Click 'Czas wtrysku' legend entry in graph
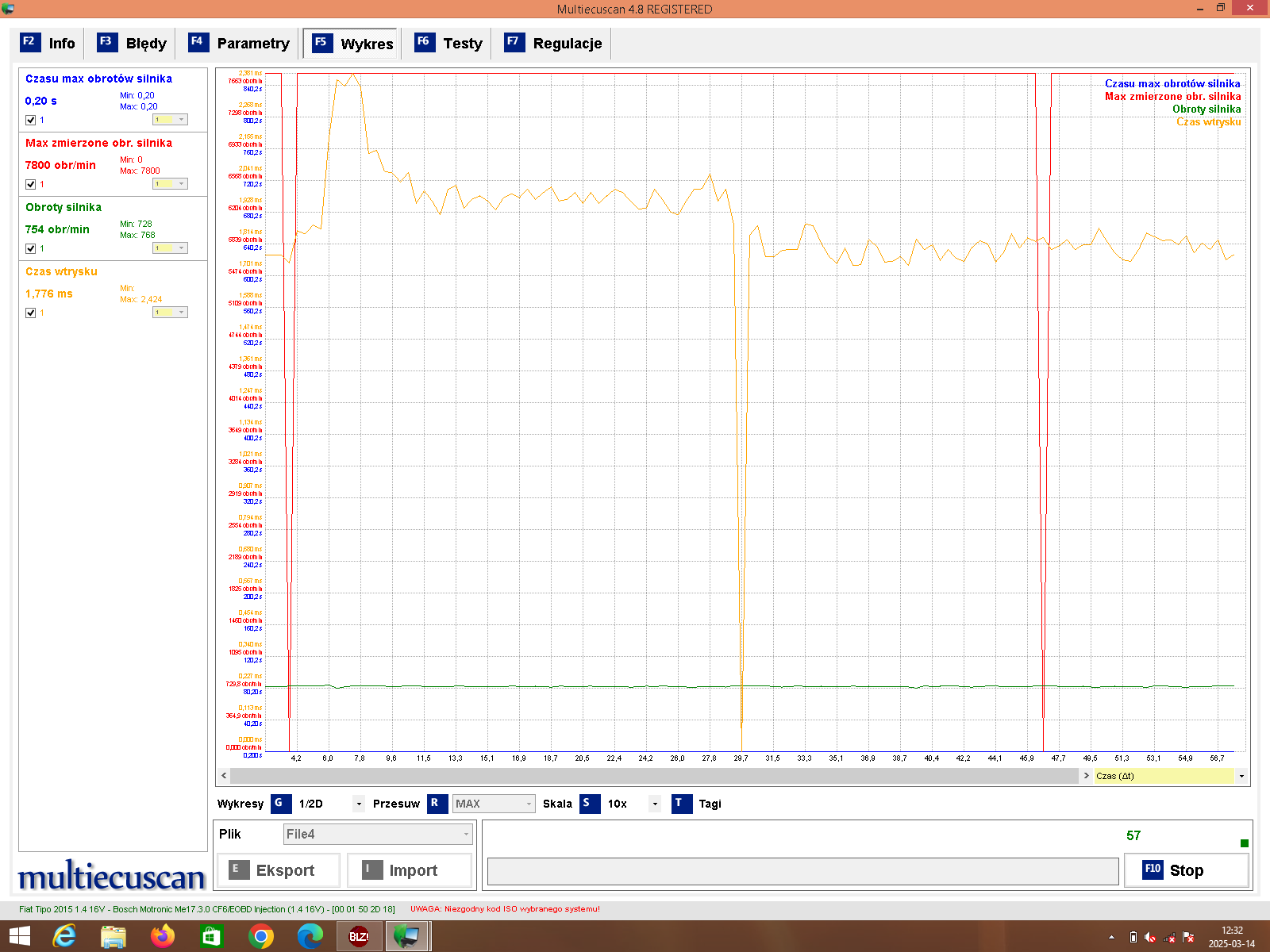The height and width of the screenshot is (952, 1270). pos(1208,121)
